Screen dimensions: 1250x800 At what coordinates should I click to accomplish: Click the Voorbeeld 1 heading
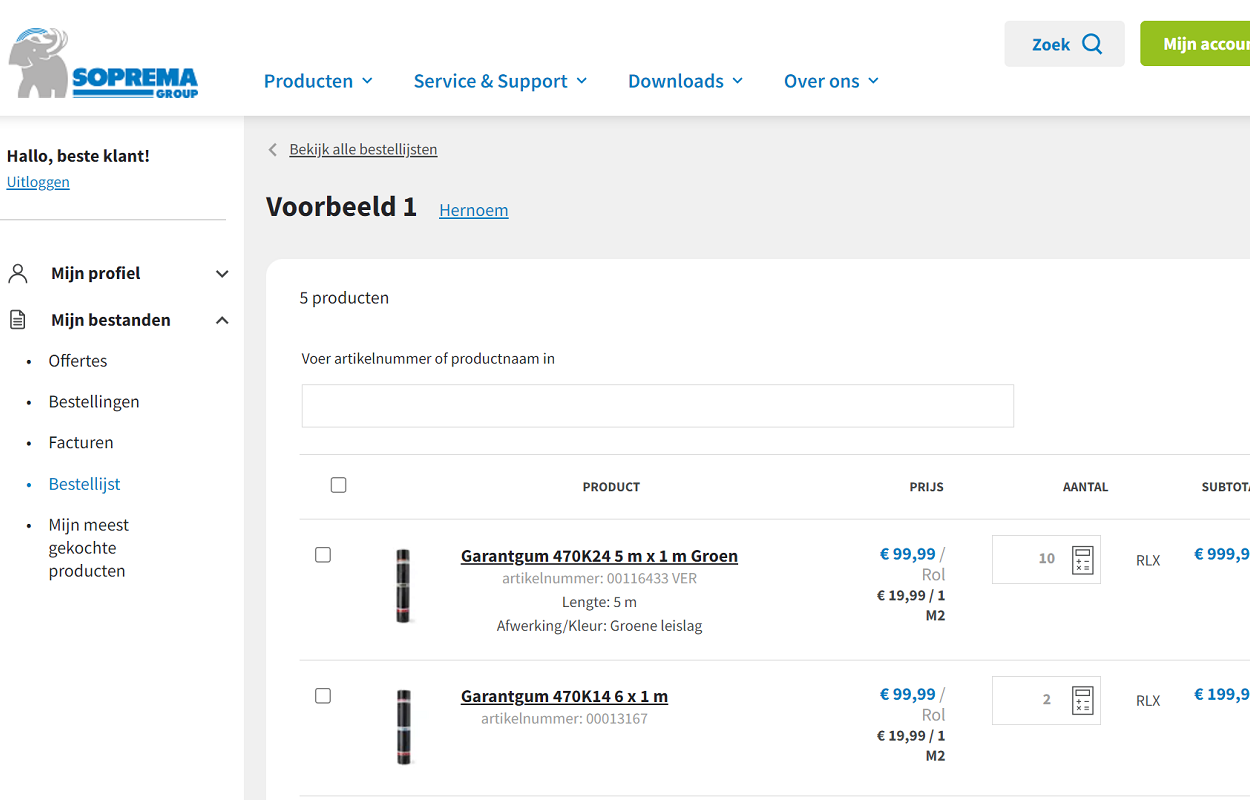click(x=341, y=206)
